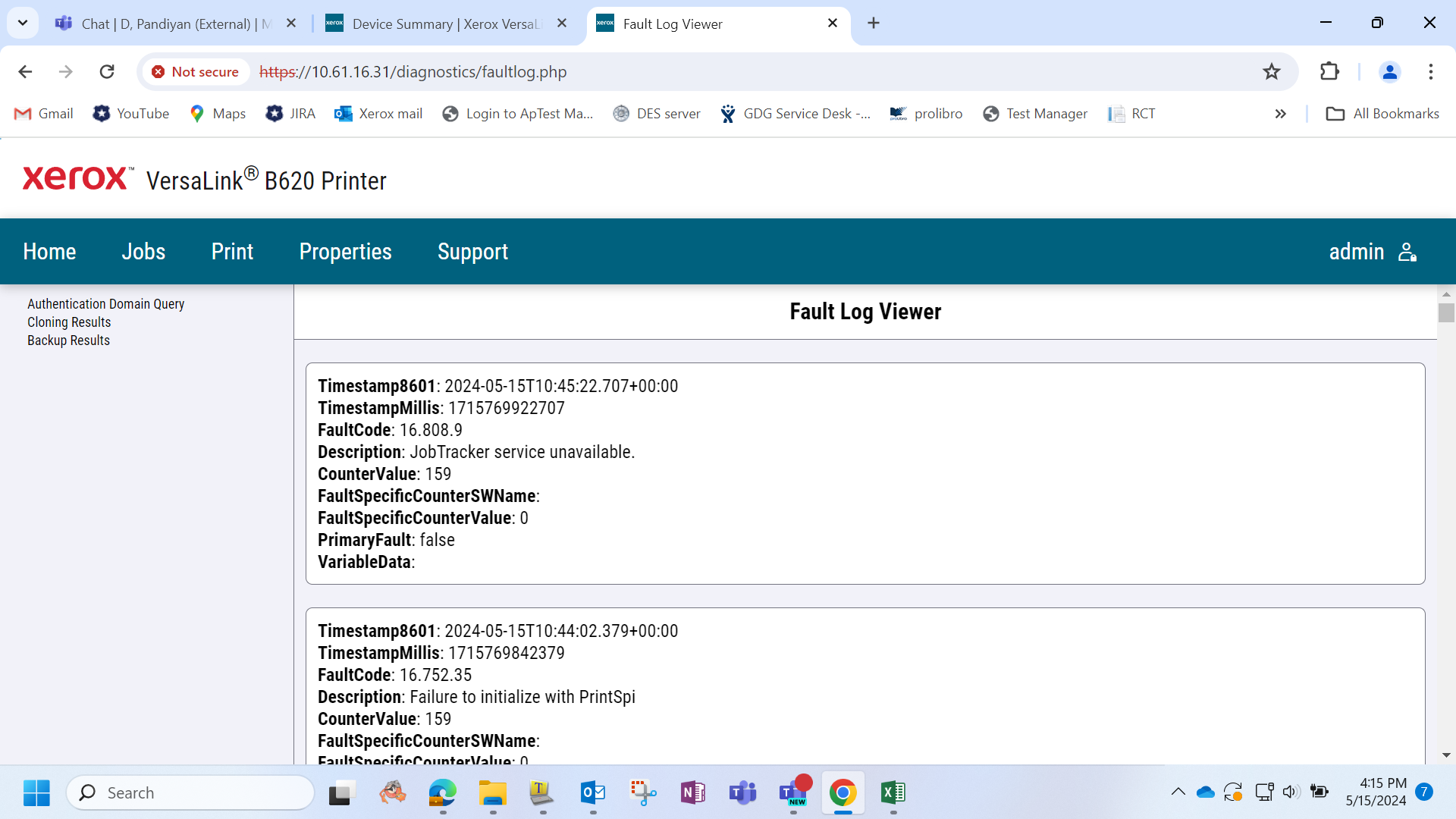Reload the Fault Log Viewer page
1456x819 pixels.
(x=107, y=72)
